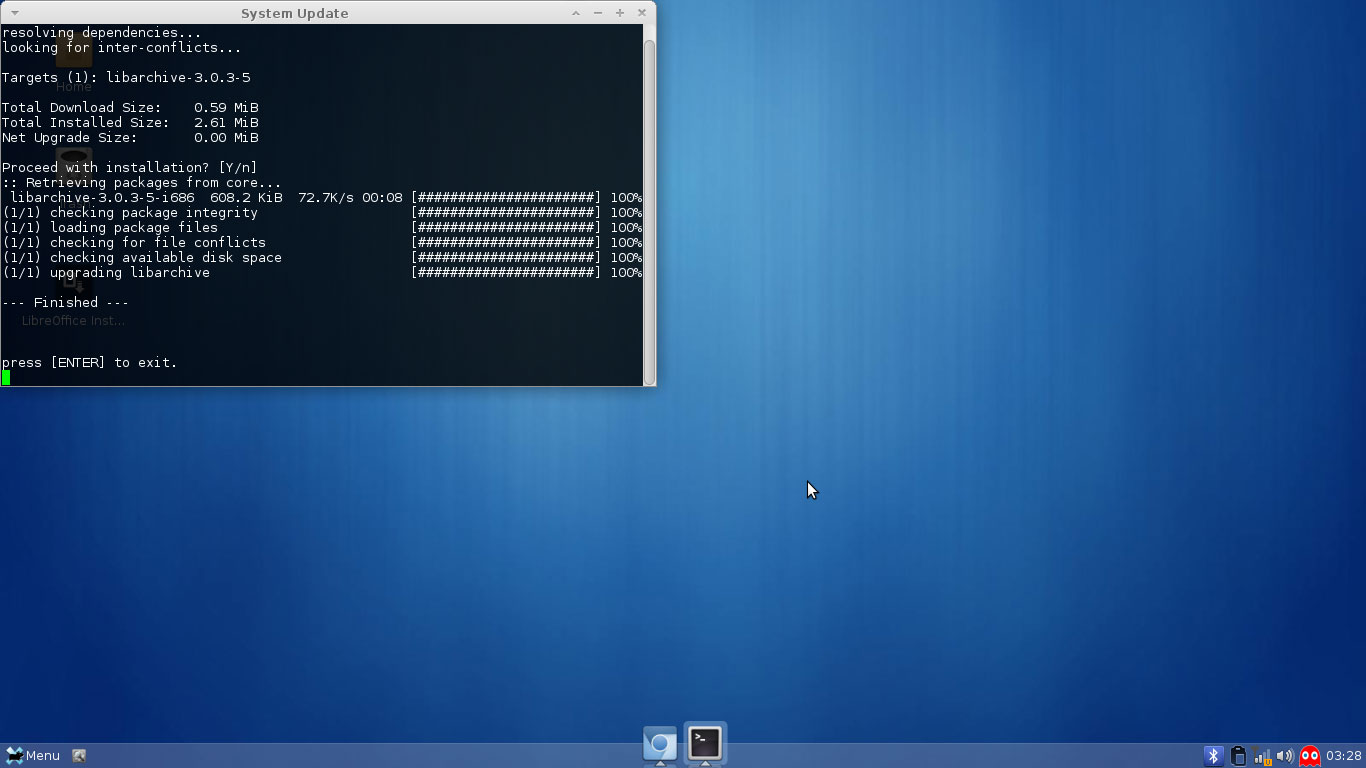Minimize the System Update window

(598, 13)
